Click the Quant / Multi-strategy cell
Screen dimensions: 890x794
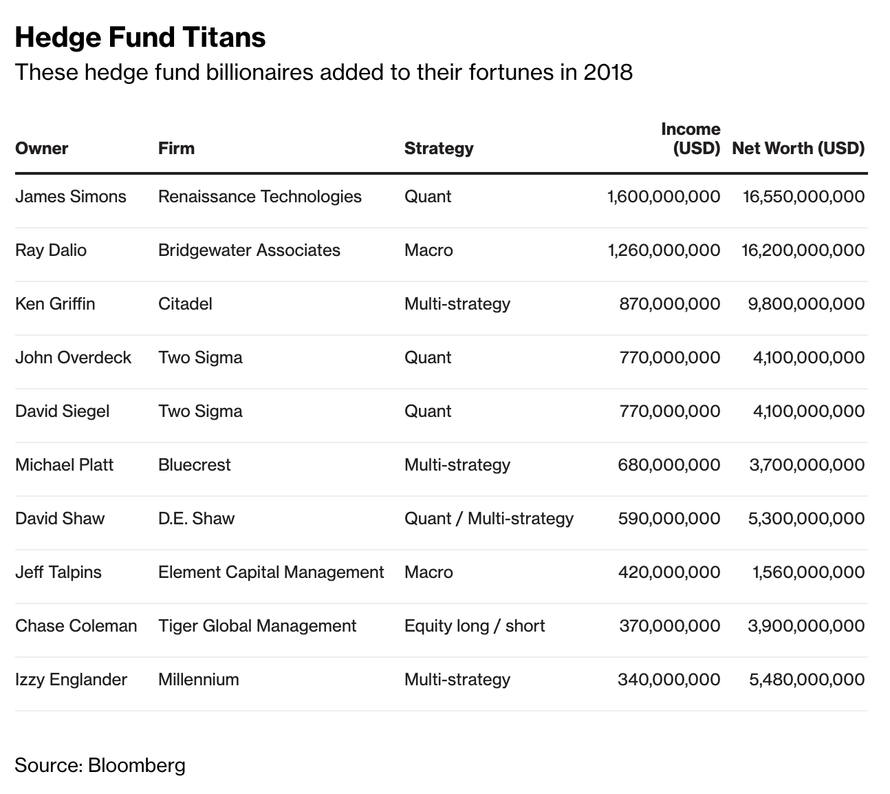pos(489,519)
